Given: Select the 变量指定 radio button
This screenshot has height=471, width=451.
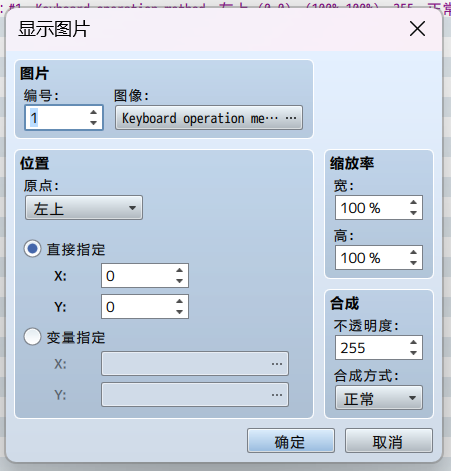Looking at the screenshot, I should tap(32, 337).
